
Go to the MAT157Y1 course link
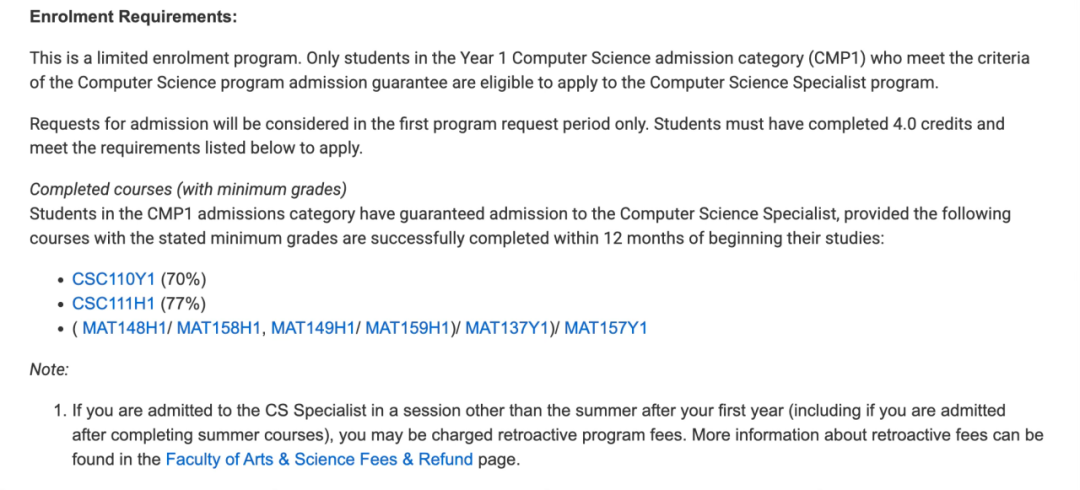click(x=606, y=329)
